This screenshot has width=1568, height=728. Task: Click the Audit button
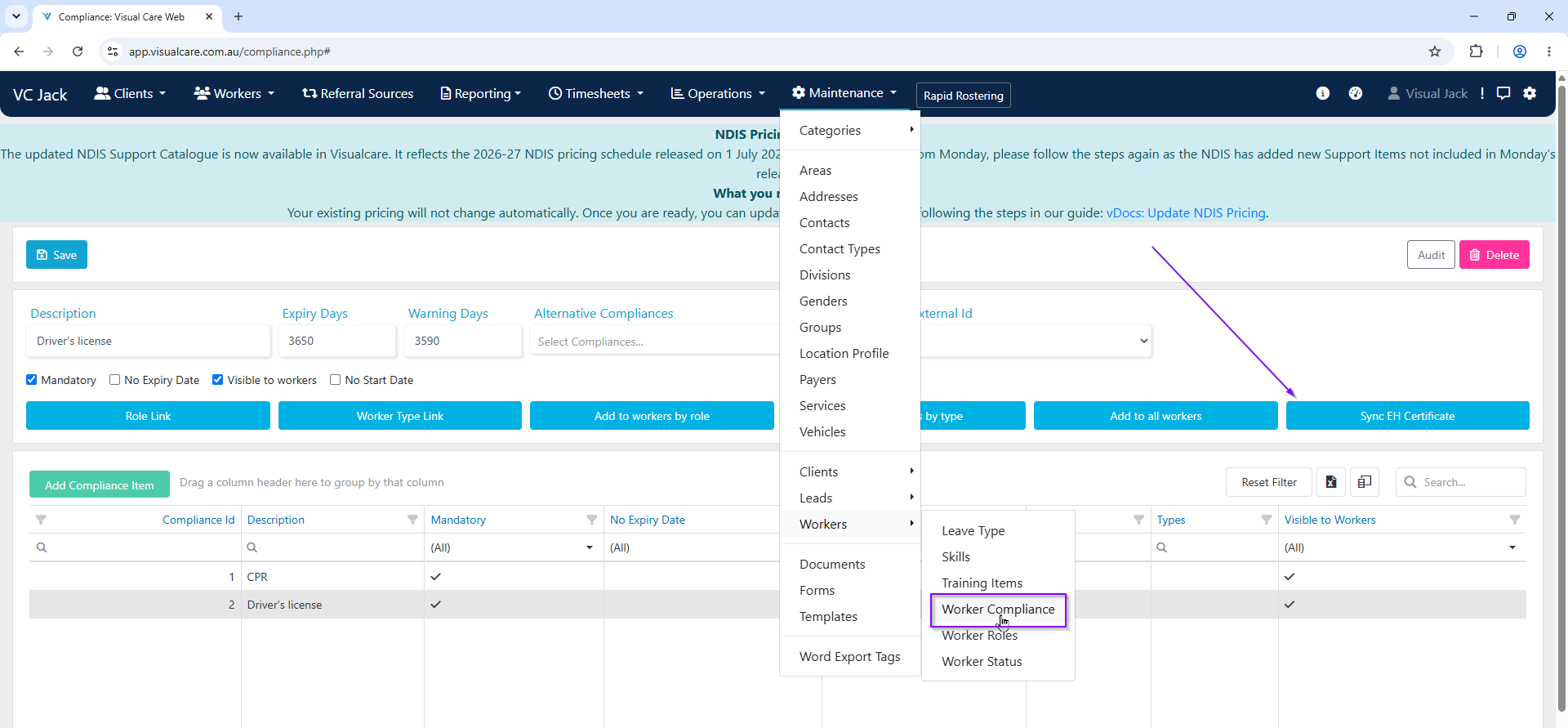(1431, 255)
